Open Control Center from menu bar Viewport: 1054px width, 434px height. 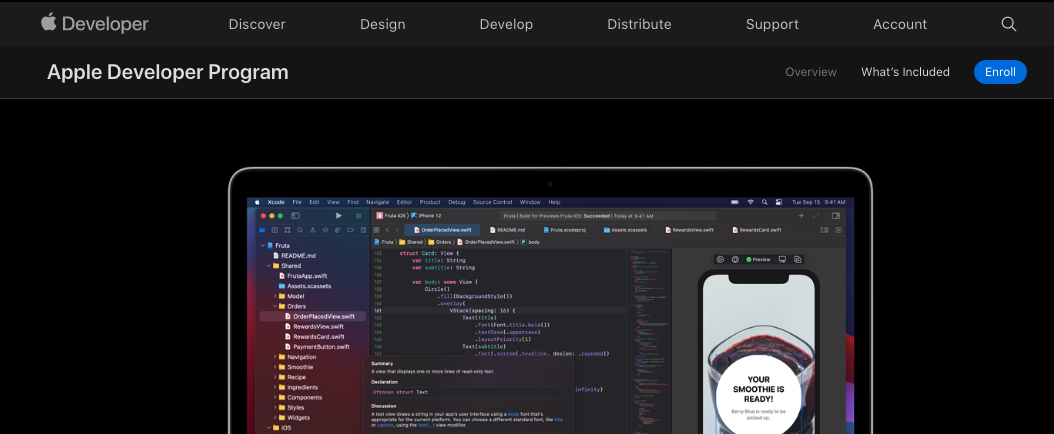[x=779, y=202]
